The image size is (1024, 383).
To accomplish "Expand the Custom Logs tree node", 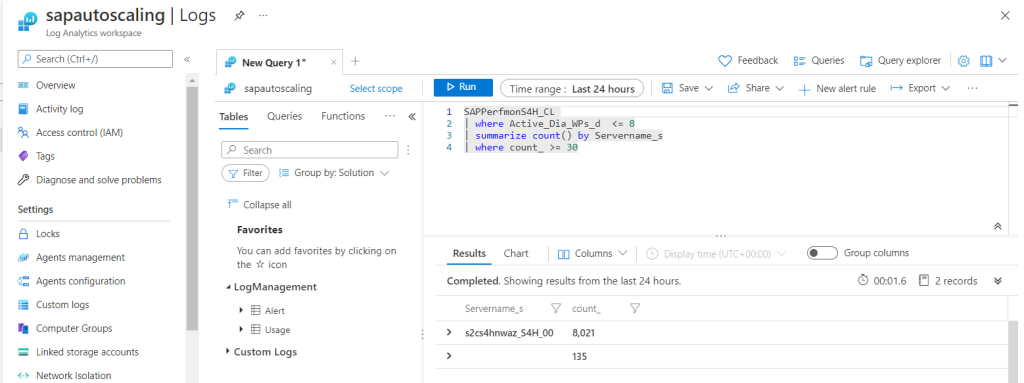I will point(228,352).
